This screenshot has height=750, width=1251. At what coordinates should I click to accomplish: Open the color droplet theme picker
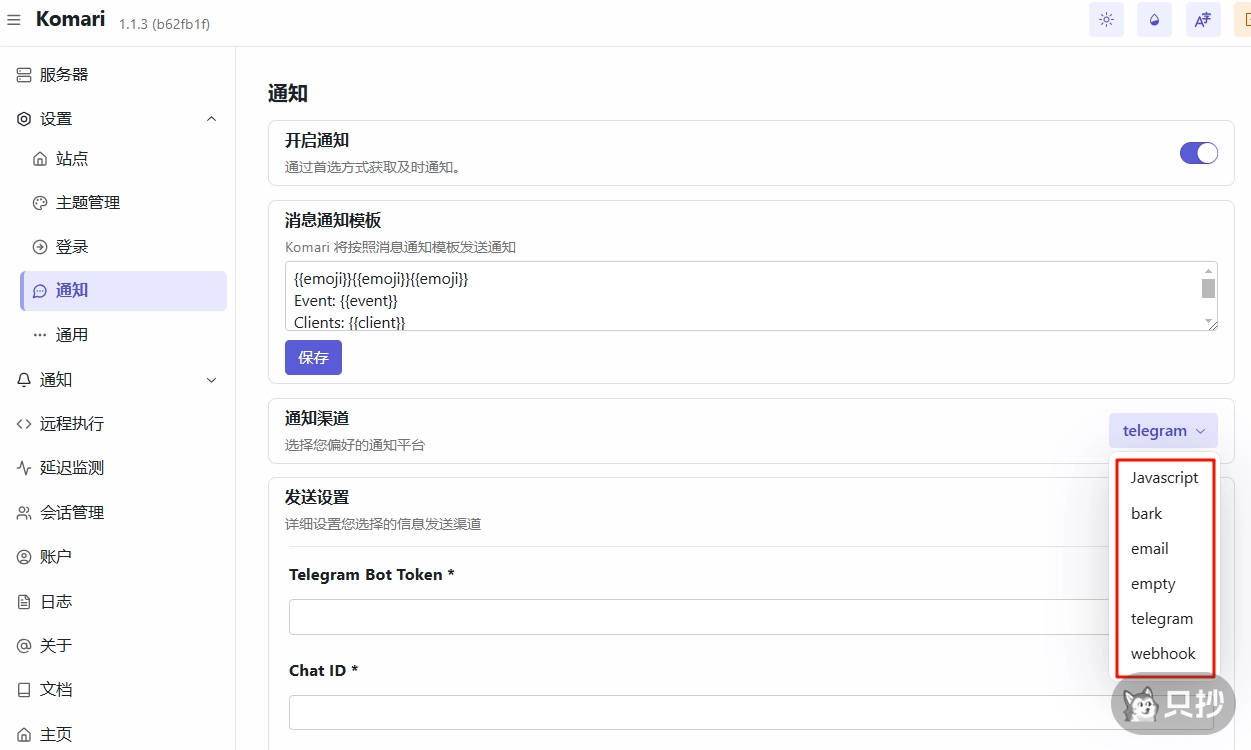1154,20
